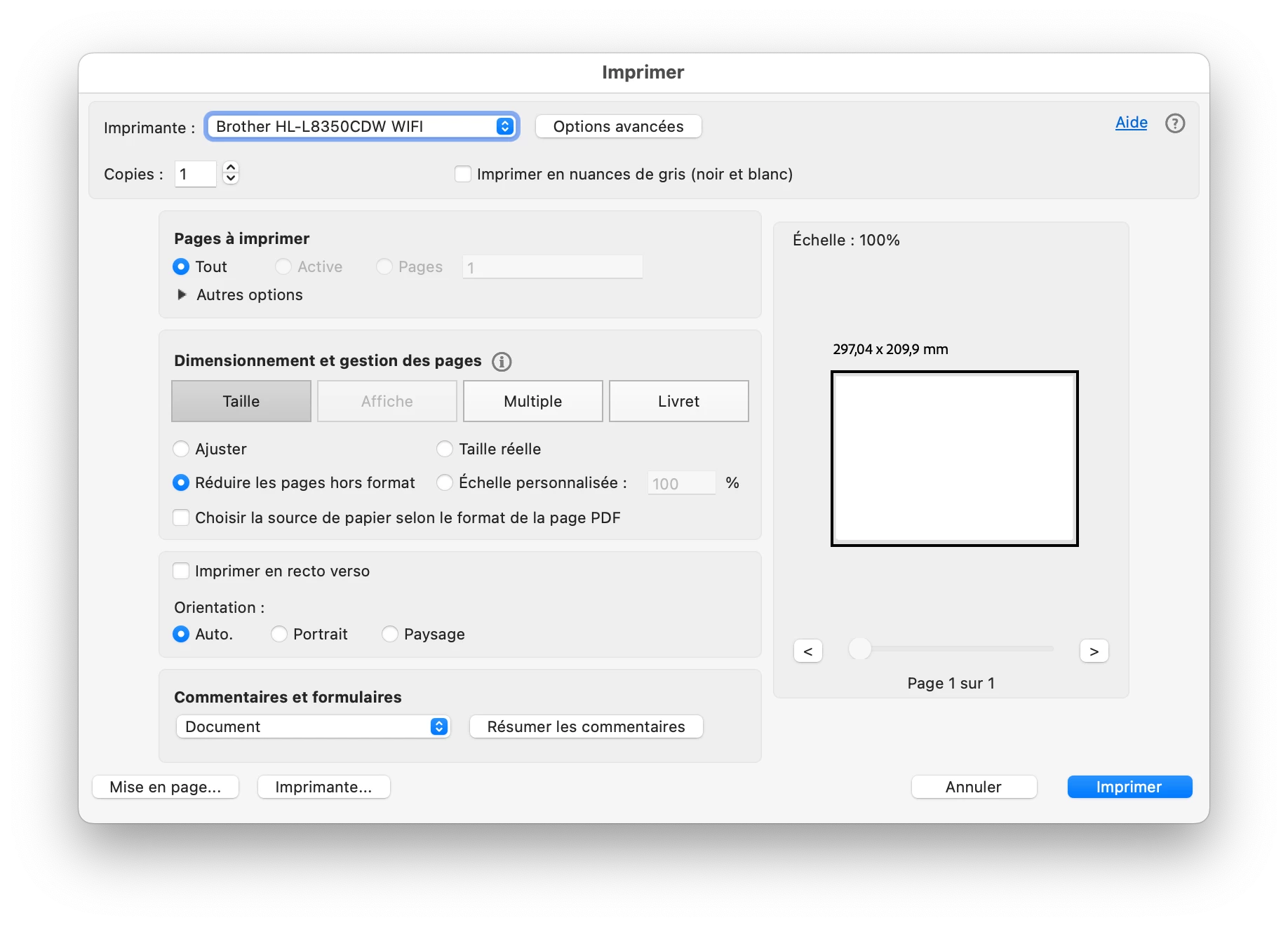Adjust the copies stepper arrows
The width and height of the screenshot is (1288, 927).
231,172
